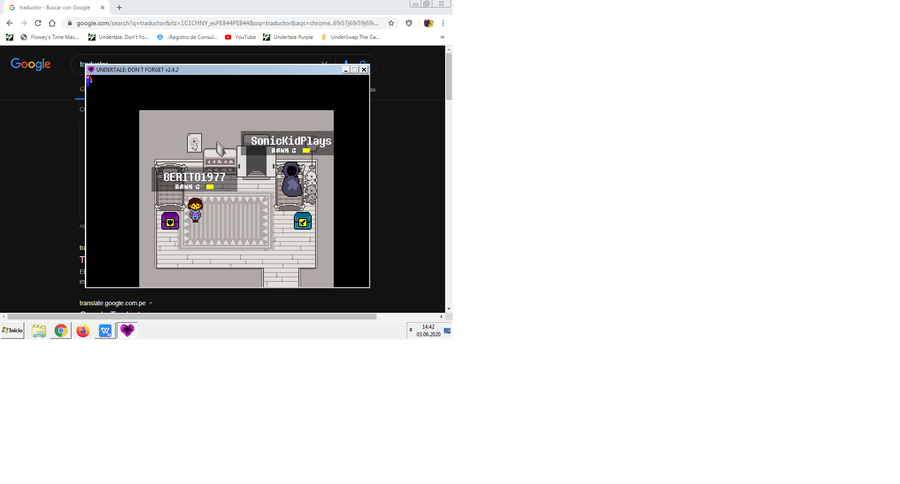Open the shield extension icon in Chrome
Image resolution: width=900 pixels, height=484 pixels.
[409, 23]
